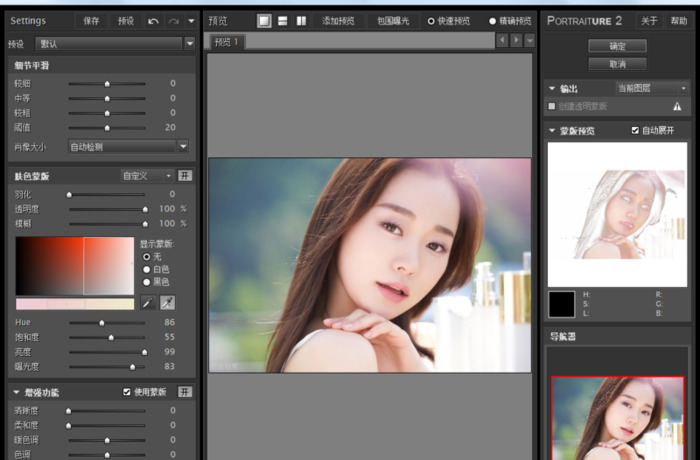This screenshot has width=700, height=460.
Task: Click the 添加预览 button
Action: coord(338,20)
